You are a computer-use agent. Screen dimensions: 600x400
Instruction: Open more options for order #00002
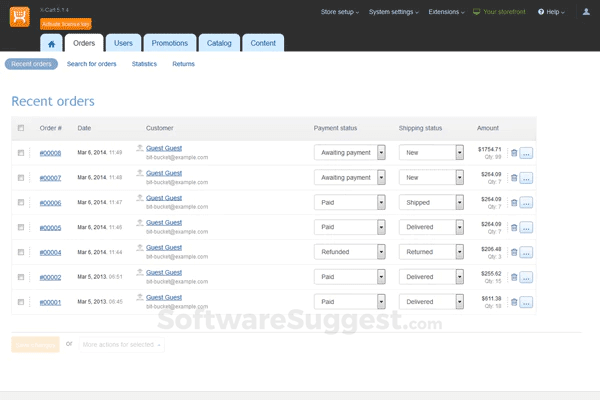tap(527, 277)
